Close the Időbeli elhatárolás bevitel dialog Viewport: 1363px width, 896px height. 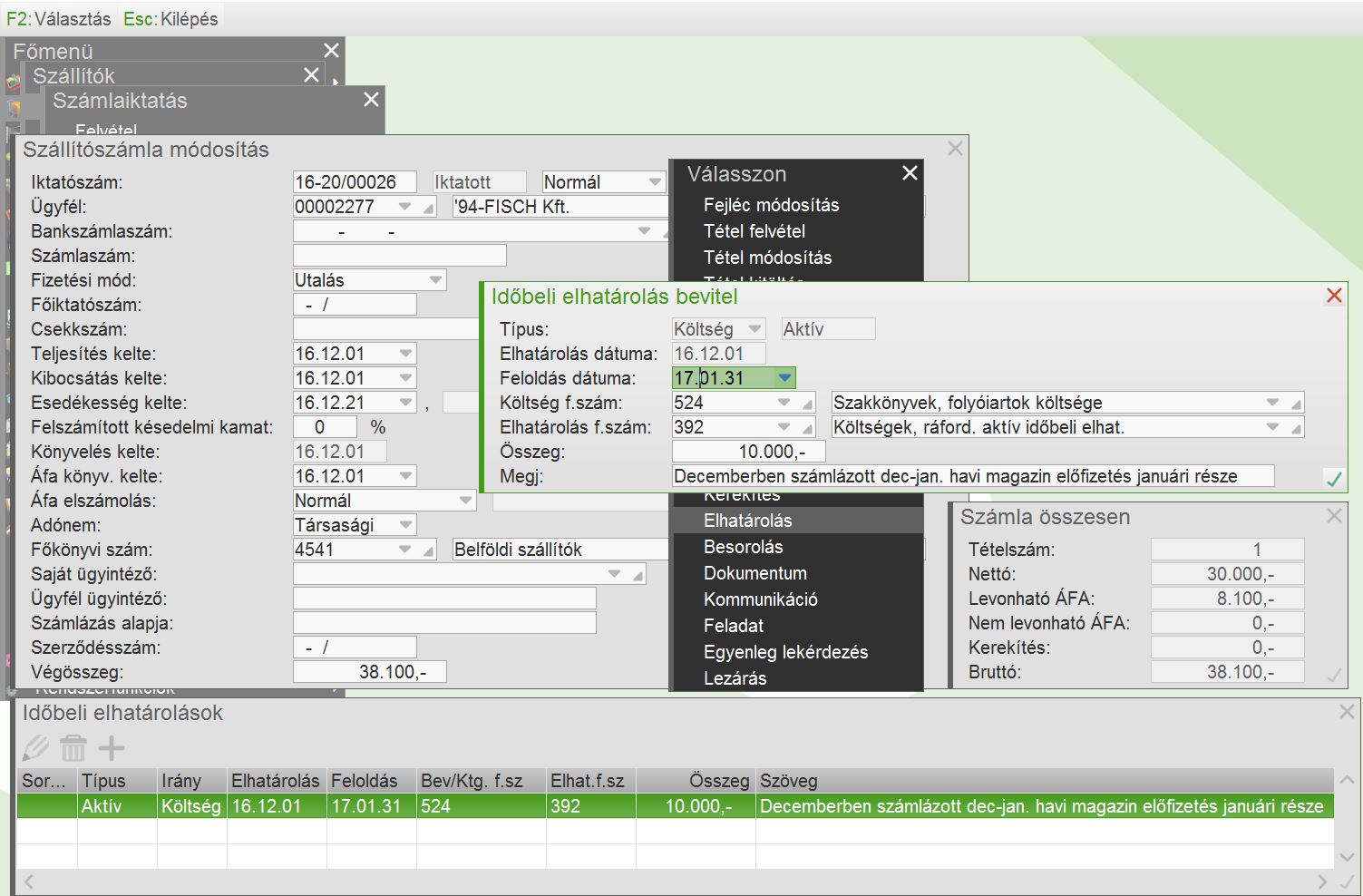click(1333, 296)
